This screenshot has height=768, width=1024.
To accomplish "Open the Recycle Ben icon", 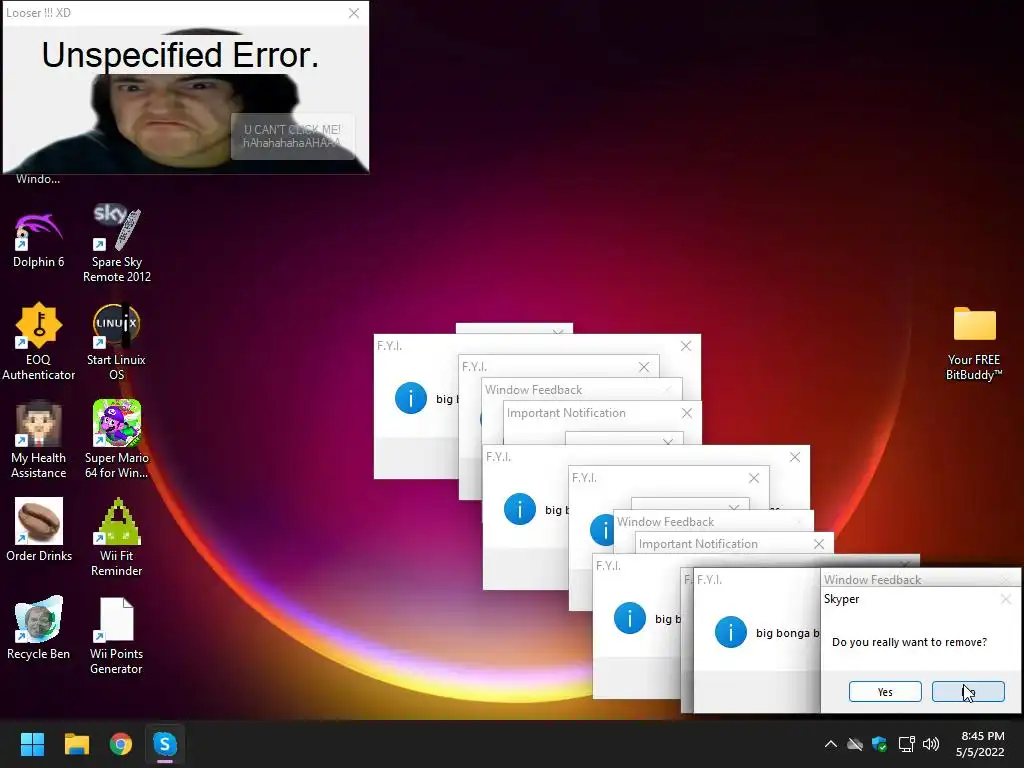I will click(x=39, y=627).
